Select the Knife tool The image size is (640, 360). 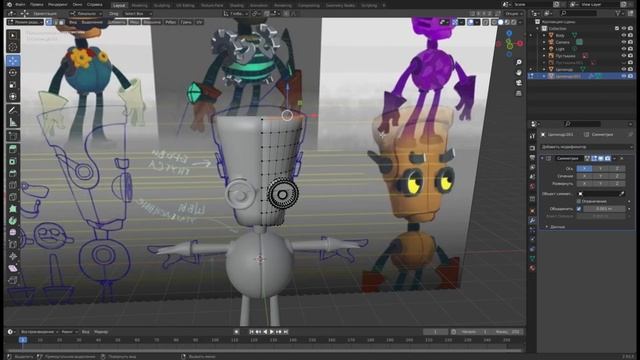pos(13,197)
